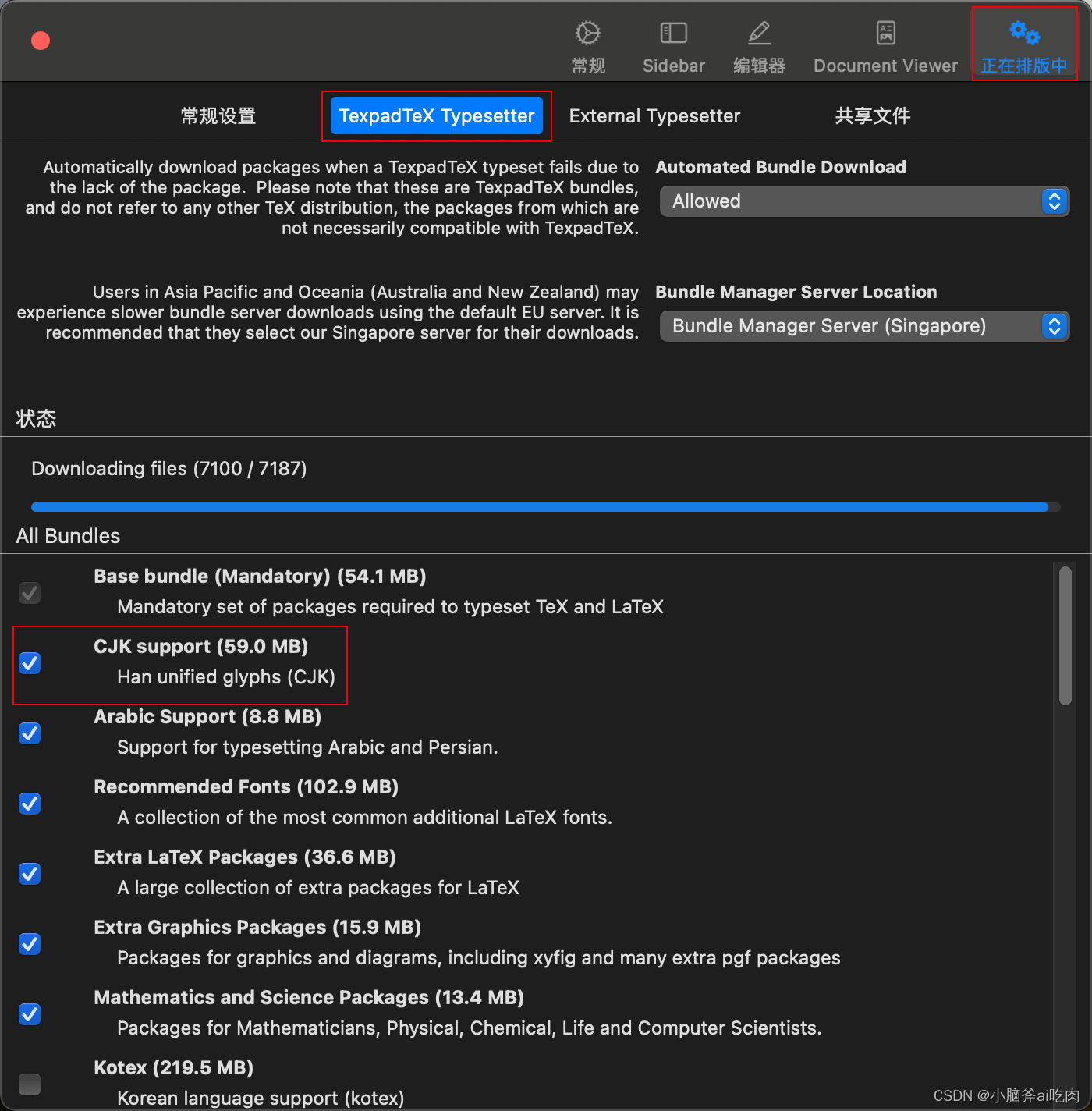Open the Bundle Manager Server Location dropdown
The width and height of the screenshot is (1092, 1111).
[x=864, y=326]
